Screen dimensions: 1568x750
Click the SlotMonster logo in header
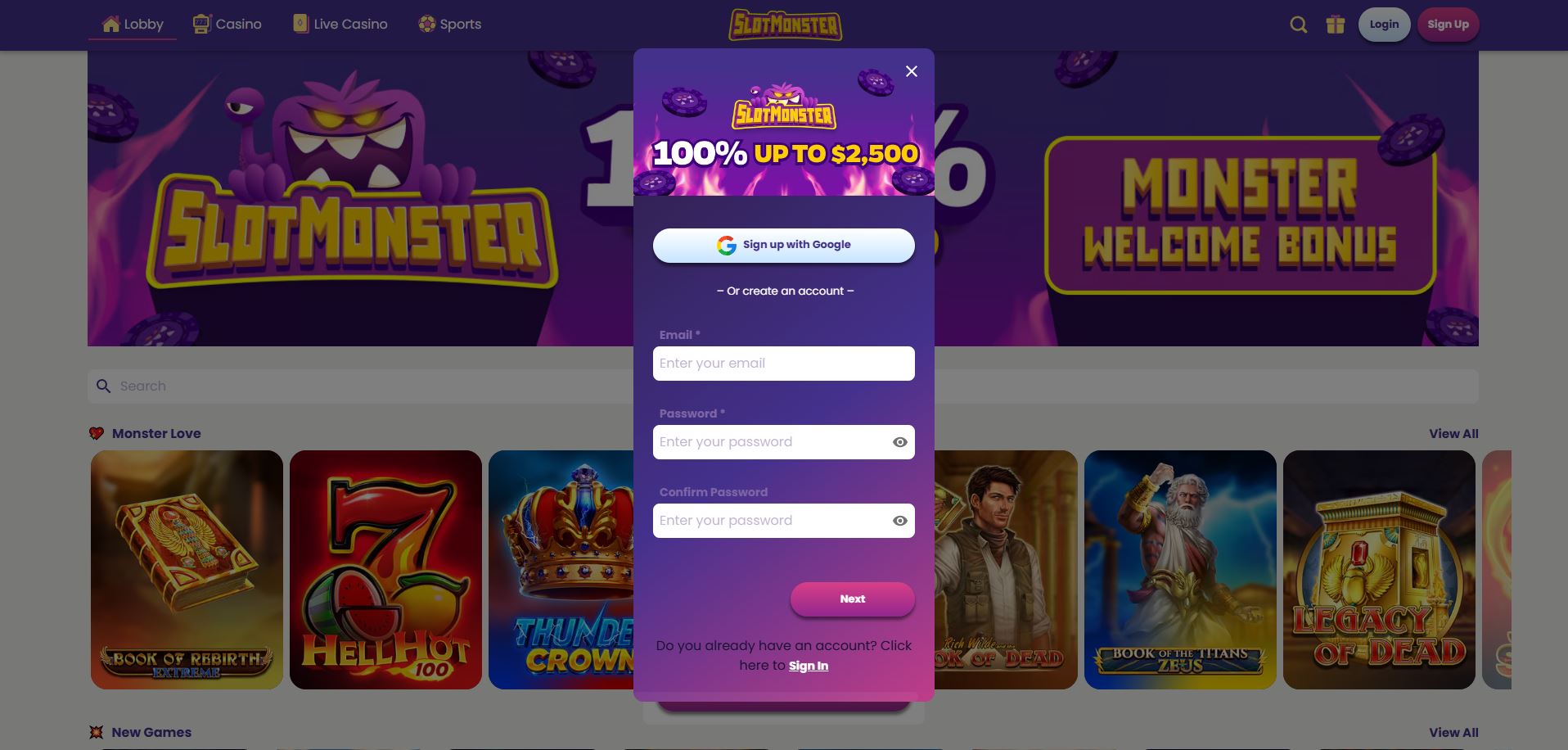coord(785,25)
